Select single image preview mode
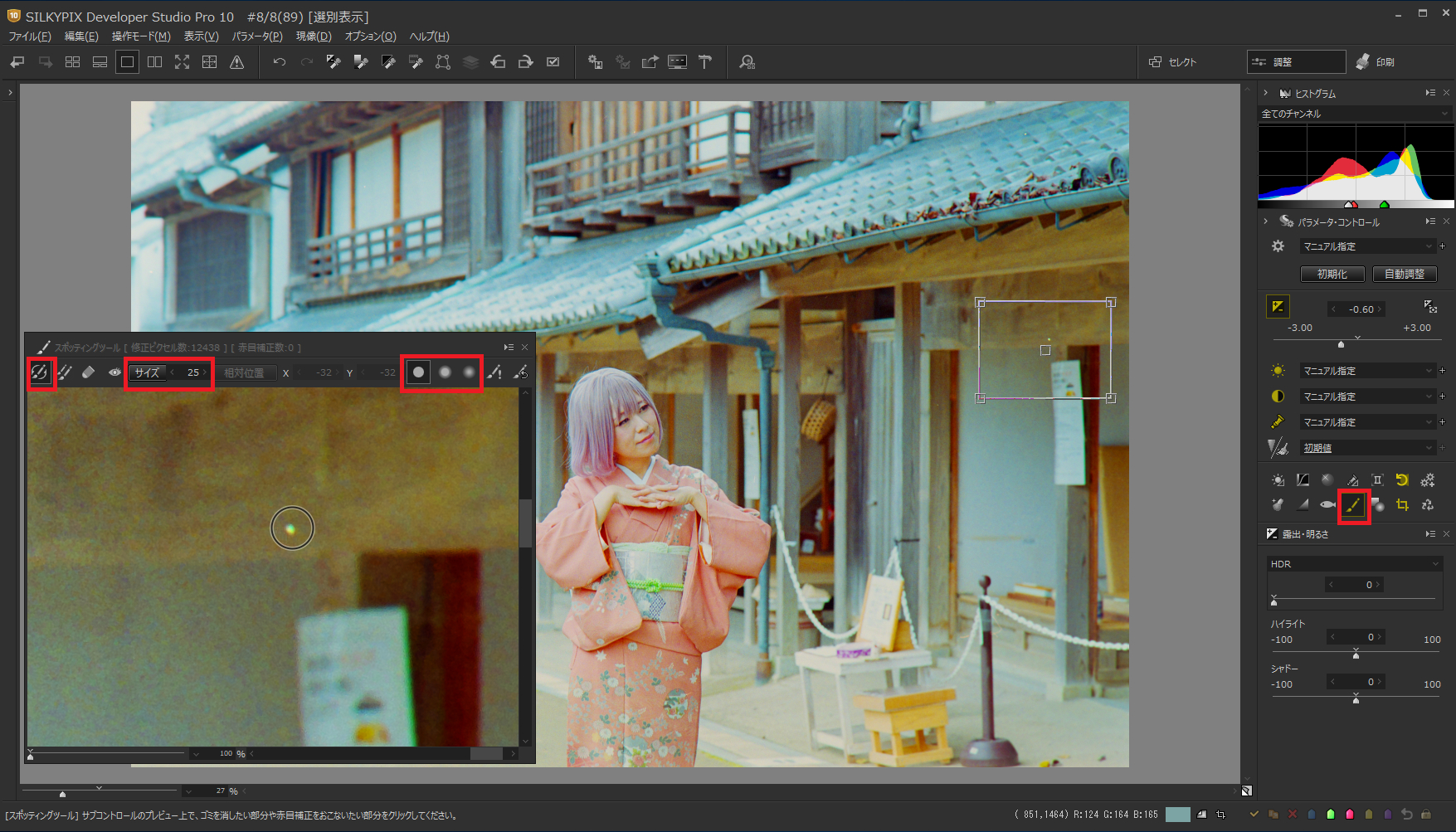 point(127,62)
